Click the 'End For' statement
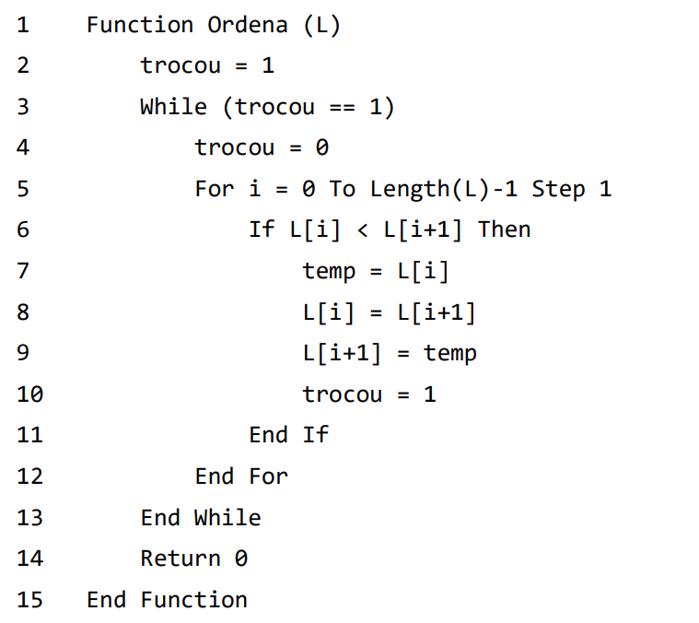This screenshot has height=623, width=699. (241, 476)
